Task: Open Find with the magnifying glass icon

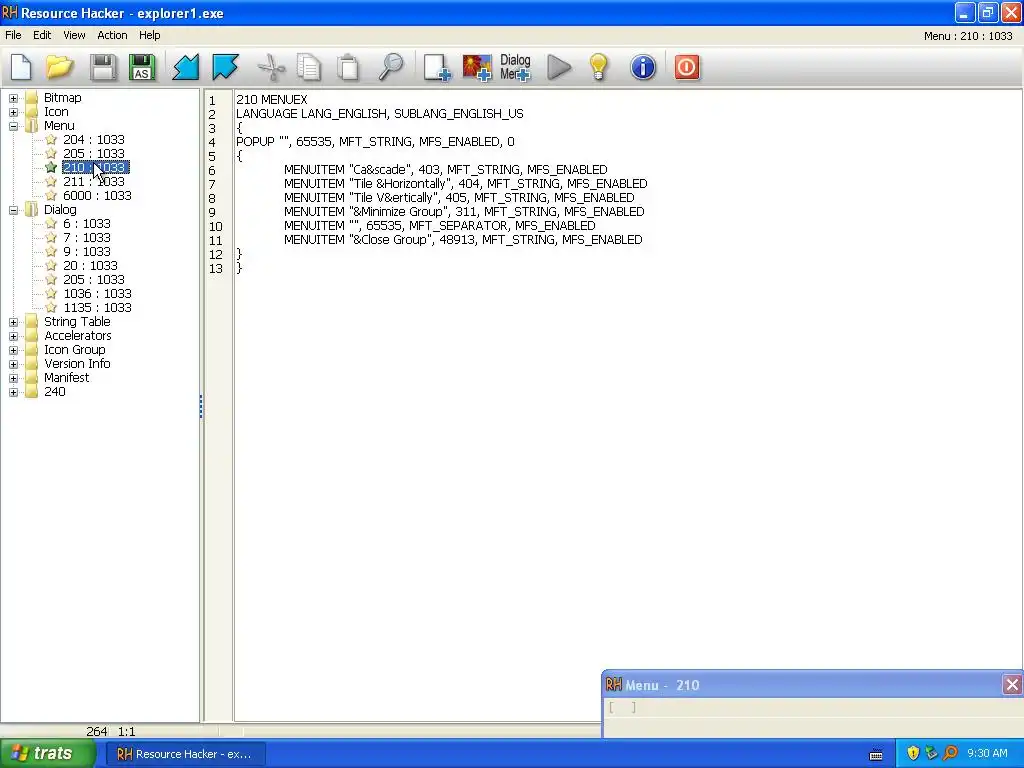Action: 391,67
